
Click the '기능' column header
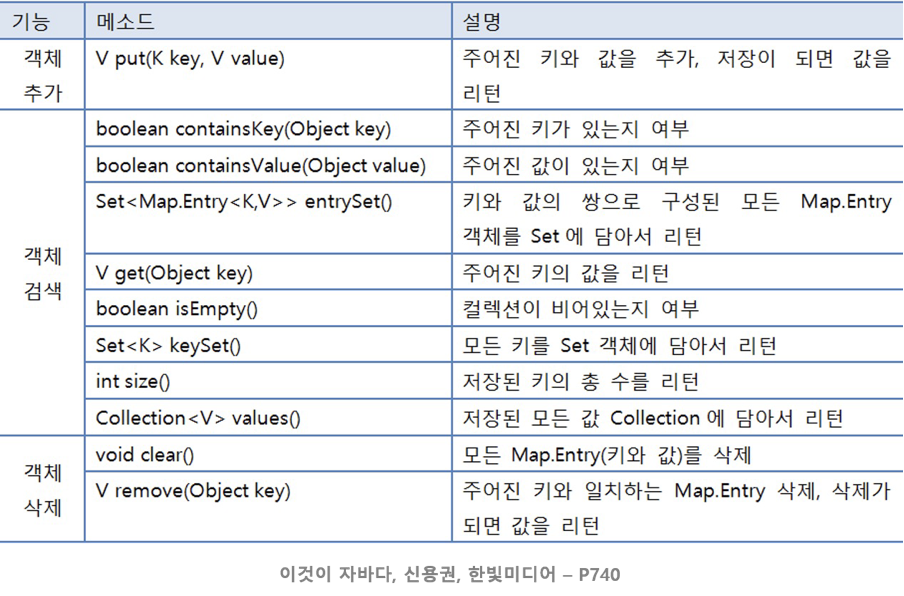(x=42, y=21)
